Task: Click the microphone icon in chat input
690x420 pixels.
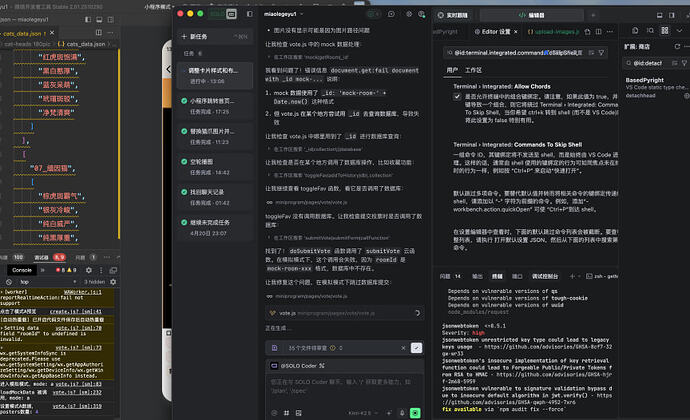Action: (402, 413)
